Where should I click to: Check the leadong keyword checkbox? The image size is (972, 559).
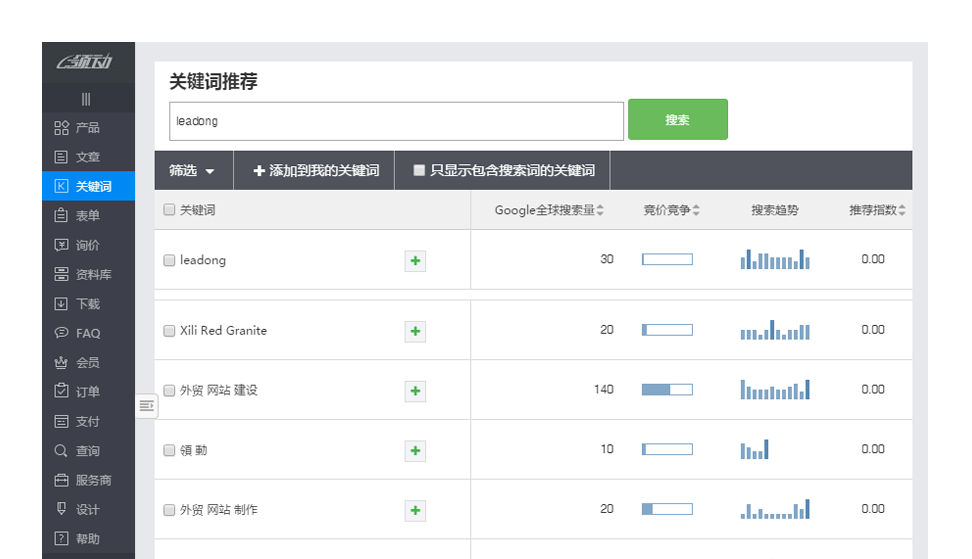(169, 260)
